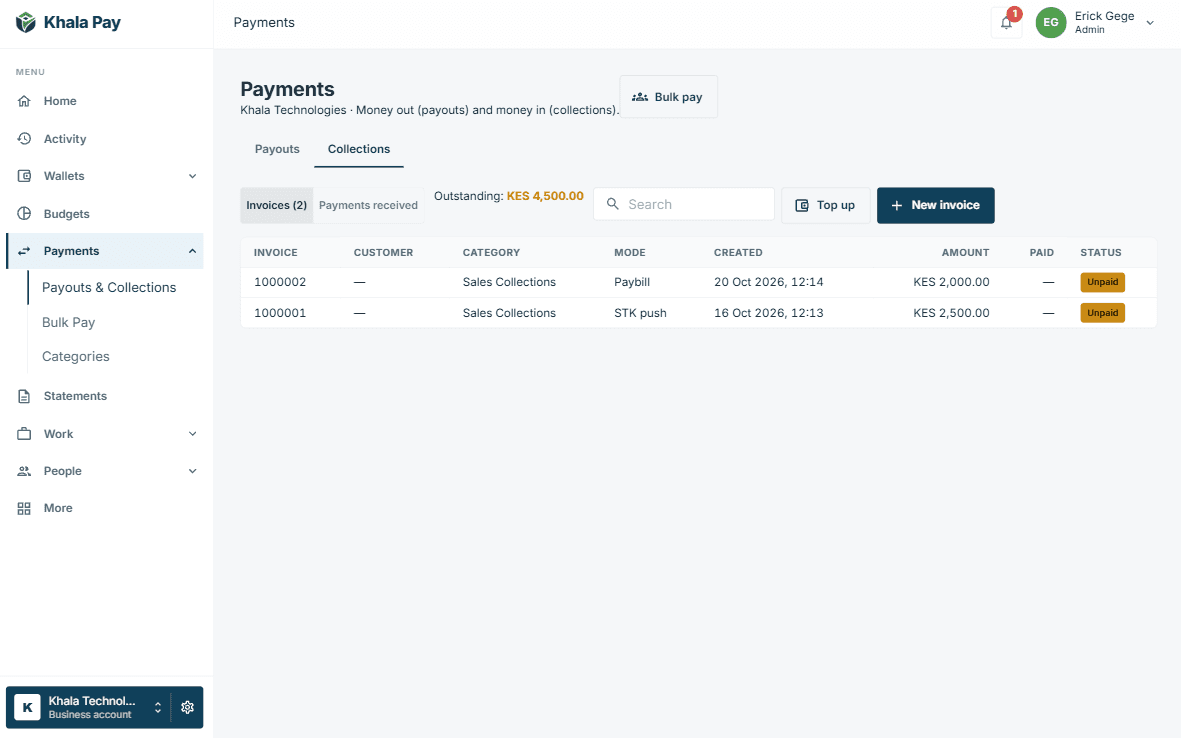Click the EG user avatar
This screenshot has width=1181, height=738.
pos(1051,23)
